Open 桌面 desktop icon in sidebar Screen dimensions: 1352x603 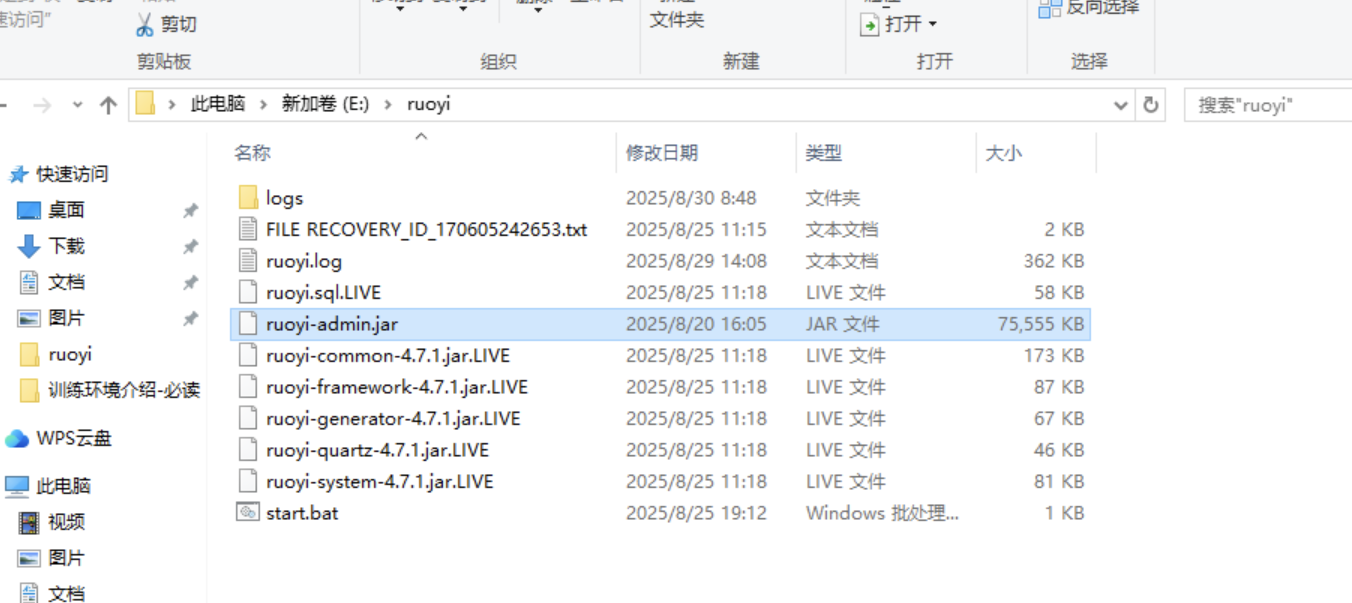29,210
